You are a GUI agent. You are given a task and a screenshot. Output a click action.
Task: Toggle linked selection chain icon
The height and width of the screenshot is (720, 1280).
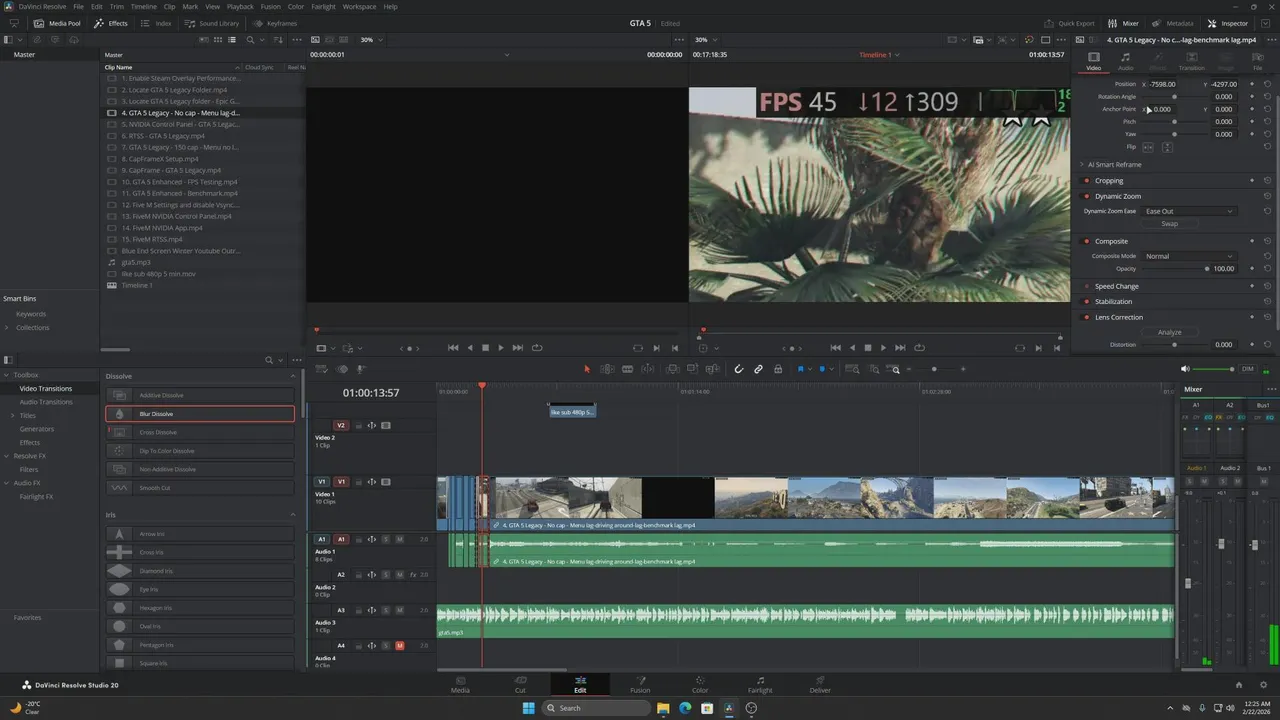(x=758, y=369)
